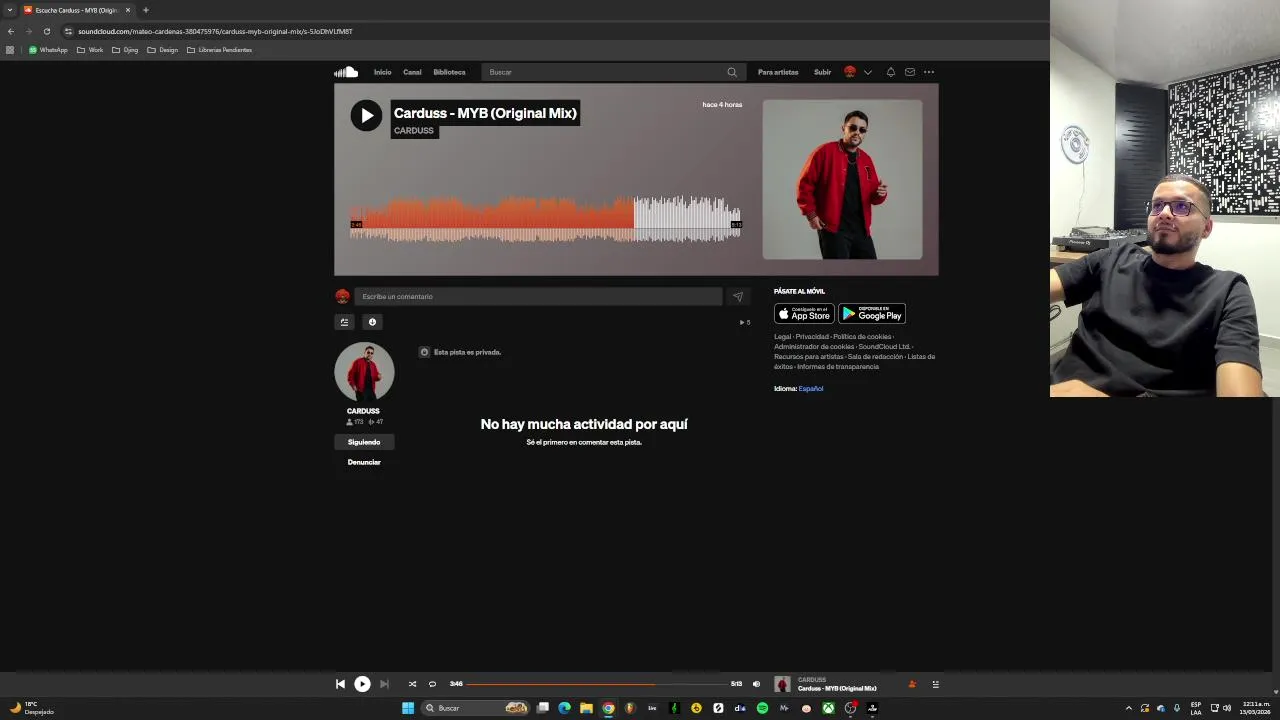Open Windows Start menu
1280x720 pixels.
point(408,708)
